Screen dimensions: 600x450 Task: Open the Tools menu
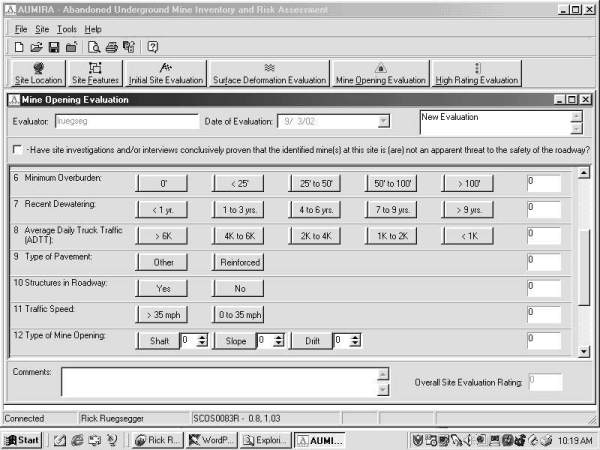[66, 29]
